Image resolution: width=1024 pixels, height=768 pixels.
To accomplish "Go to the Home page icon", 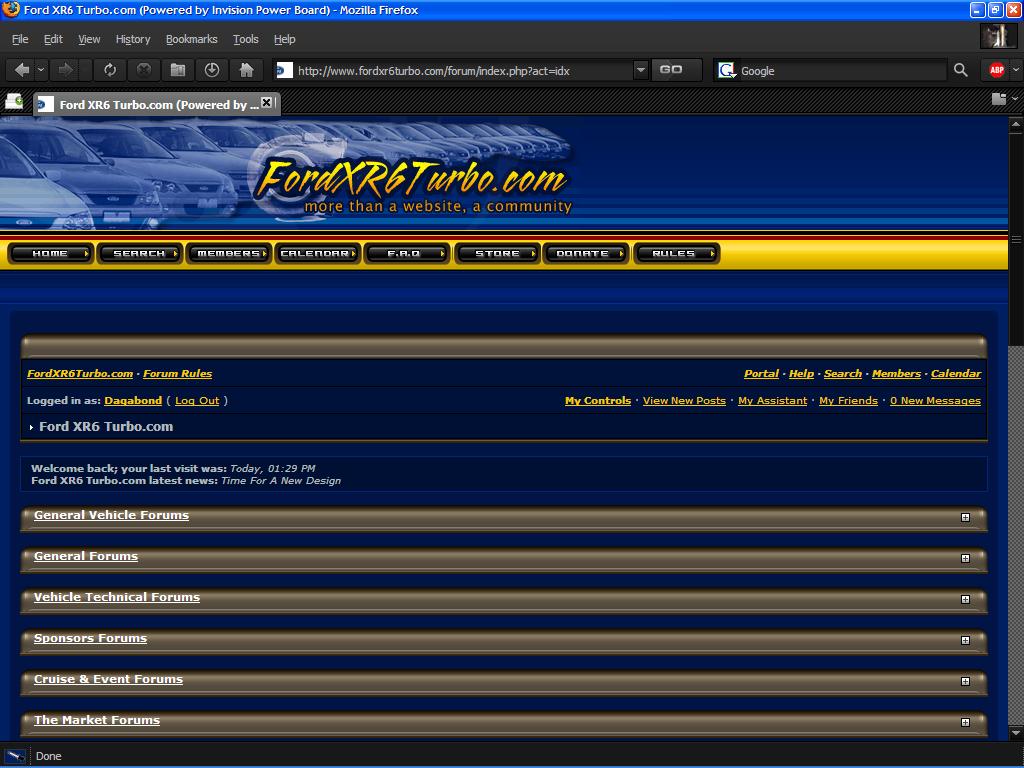I will 246,70.
